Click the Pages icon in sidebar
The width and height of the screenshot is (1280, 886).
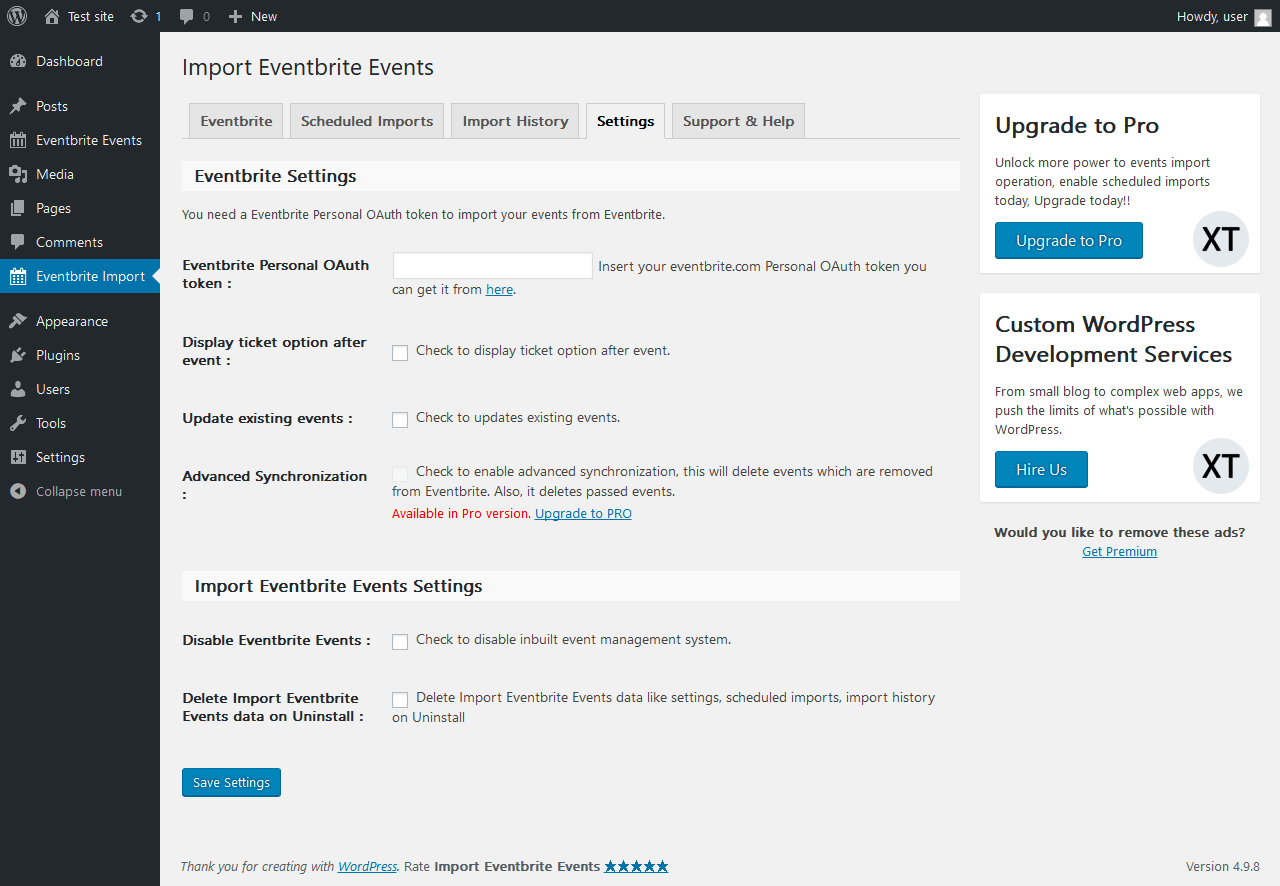coord(18,208)
